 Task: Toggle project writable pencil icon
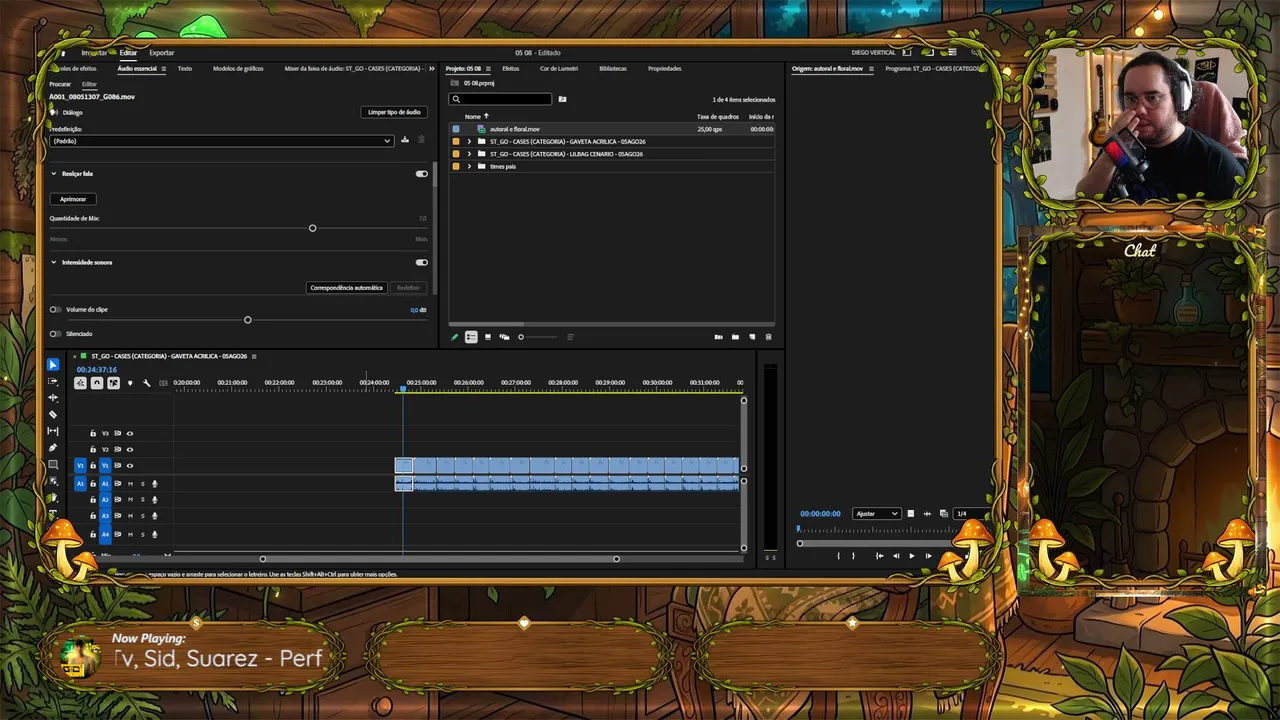(454, 337)
